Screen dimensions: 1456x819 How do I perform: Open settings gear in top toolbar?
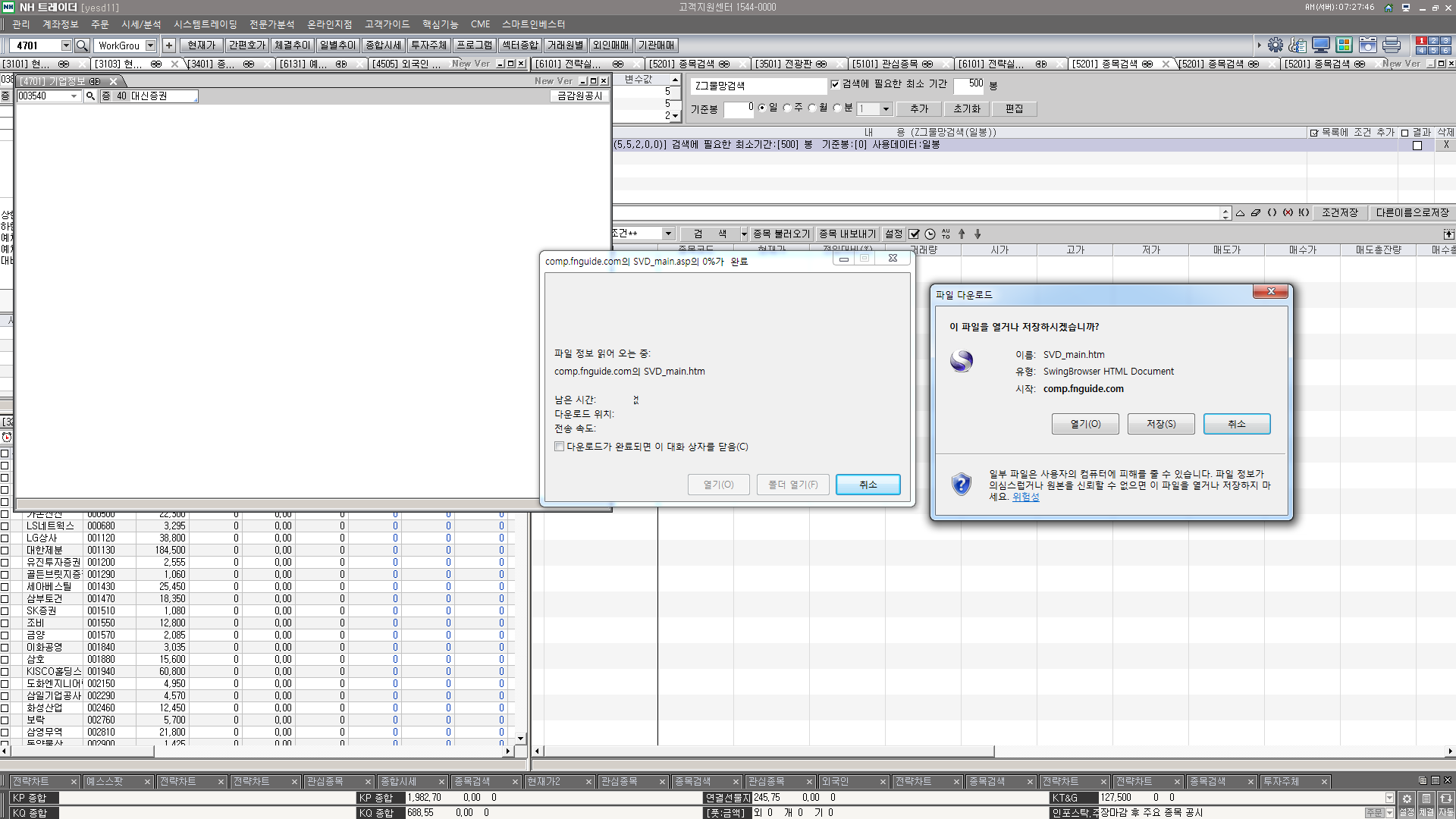click(x=1276, y=45)
